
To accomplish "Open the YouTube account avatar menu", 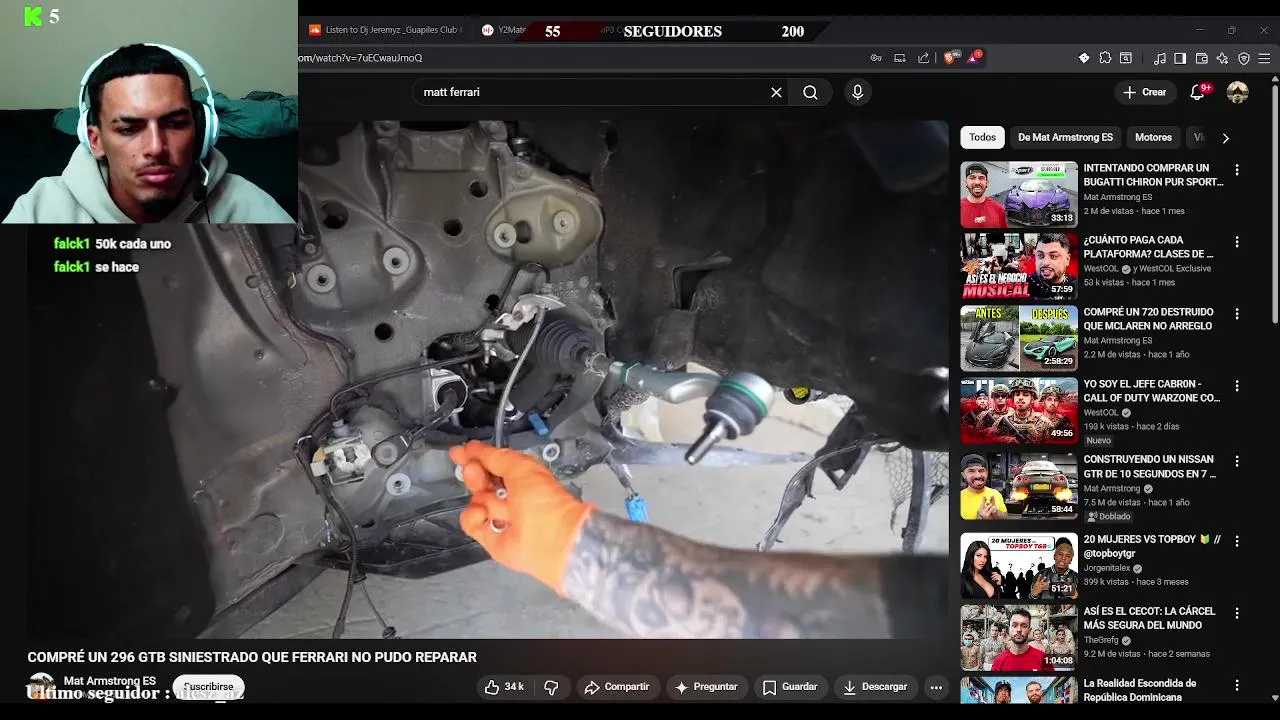I will coord(1238,92).
